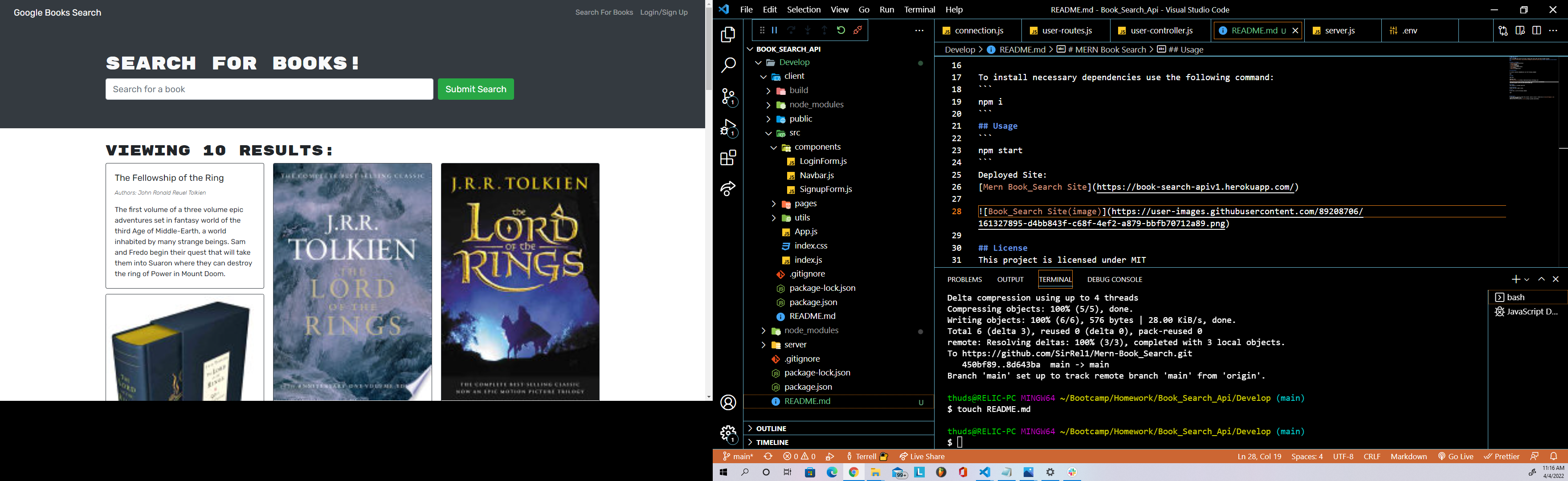
Task: Toggle Go Live server in status bar
Action: [x=1455, y=457]
